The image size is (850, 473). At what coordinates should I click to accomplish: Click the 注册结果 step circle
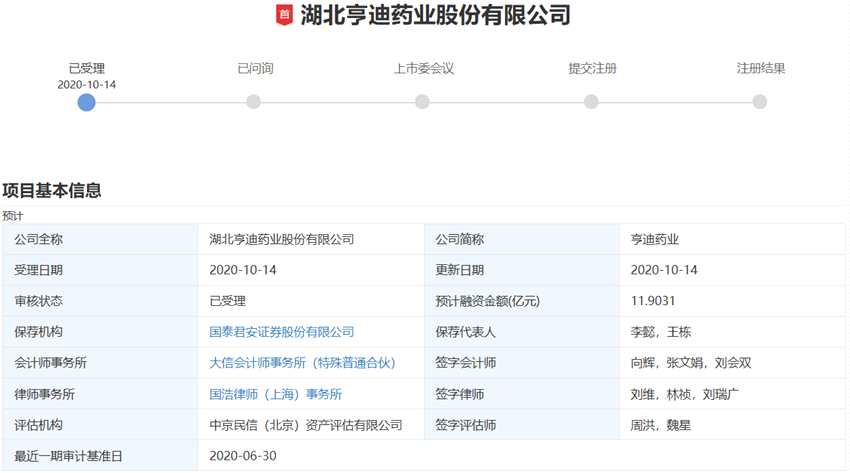[760, 101]
